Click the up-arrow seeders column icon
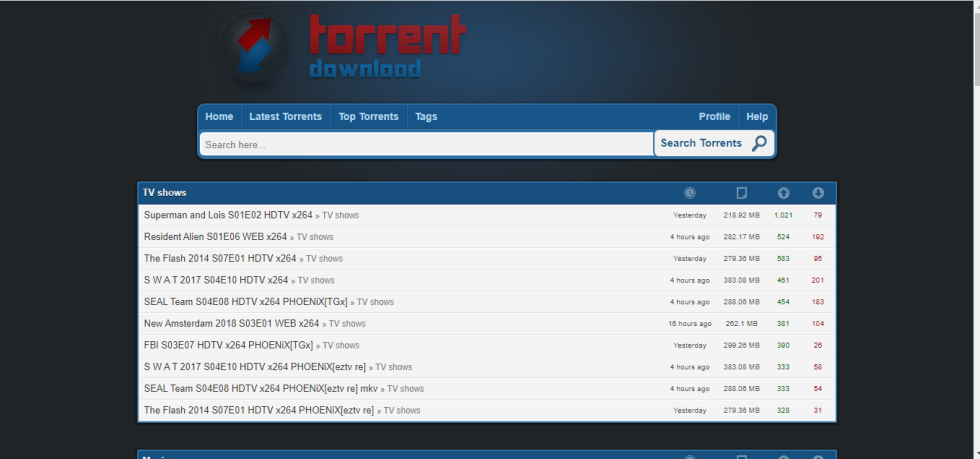 [783, 193]
